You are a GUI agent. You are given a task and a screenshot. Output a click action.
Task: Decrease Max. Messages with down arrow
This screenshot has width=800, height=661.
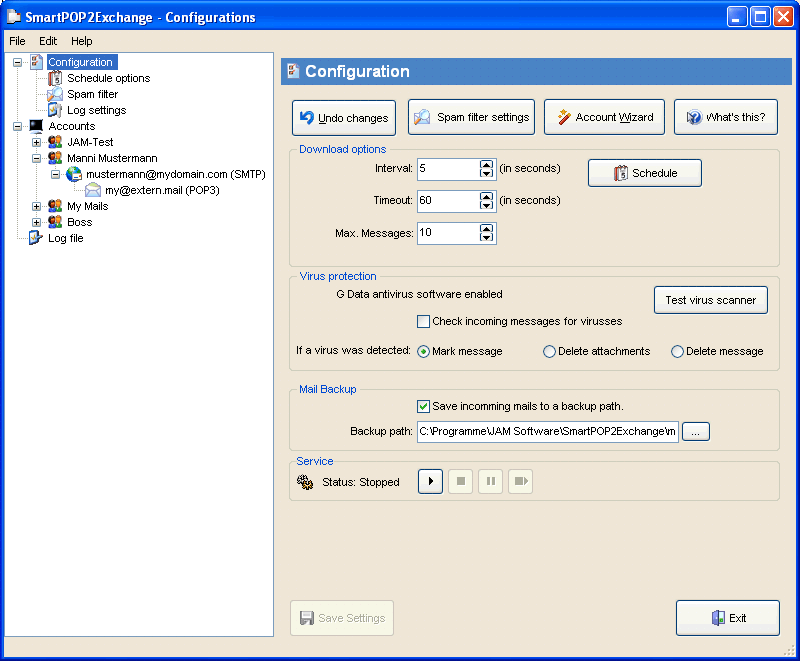(487, 238)
